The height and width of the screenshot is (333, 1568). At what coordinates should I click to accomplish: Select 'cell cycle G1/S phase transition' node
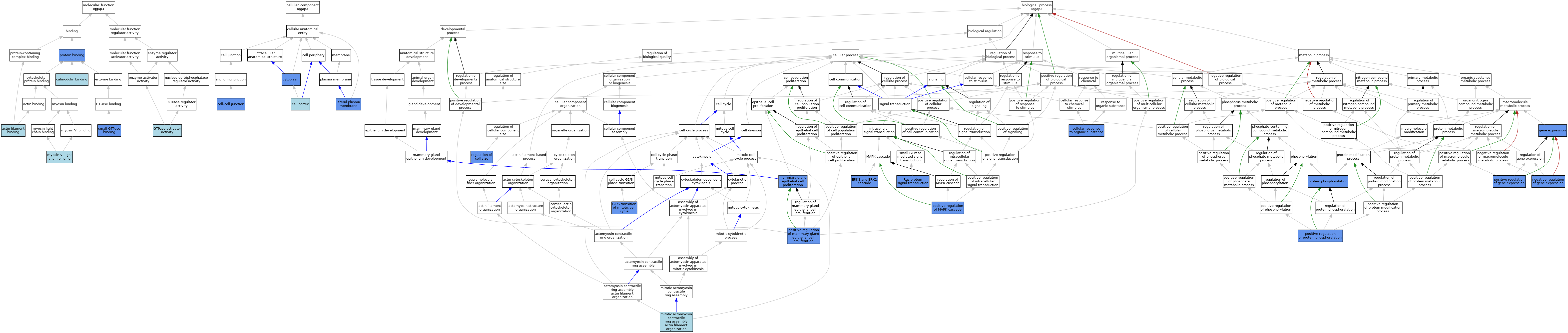(621, 181)
